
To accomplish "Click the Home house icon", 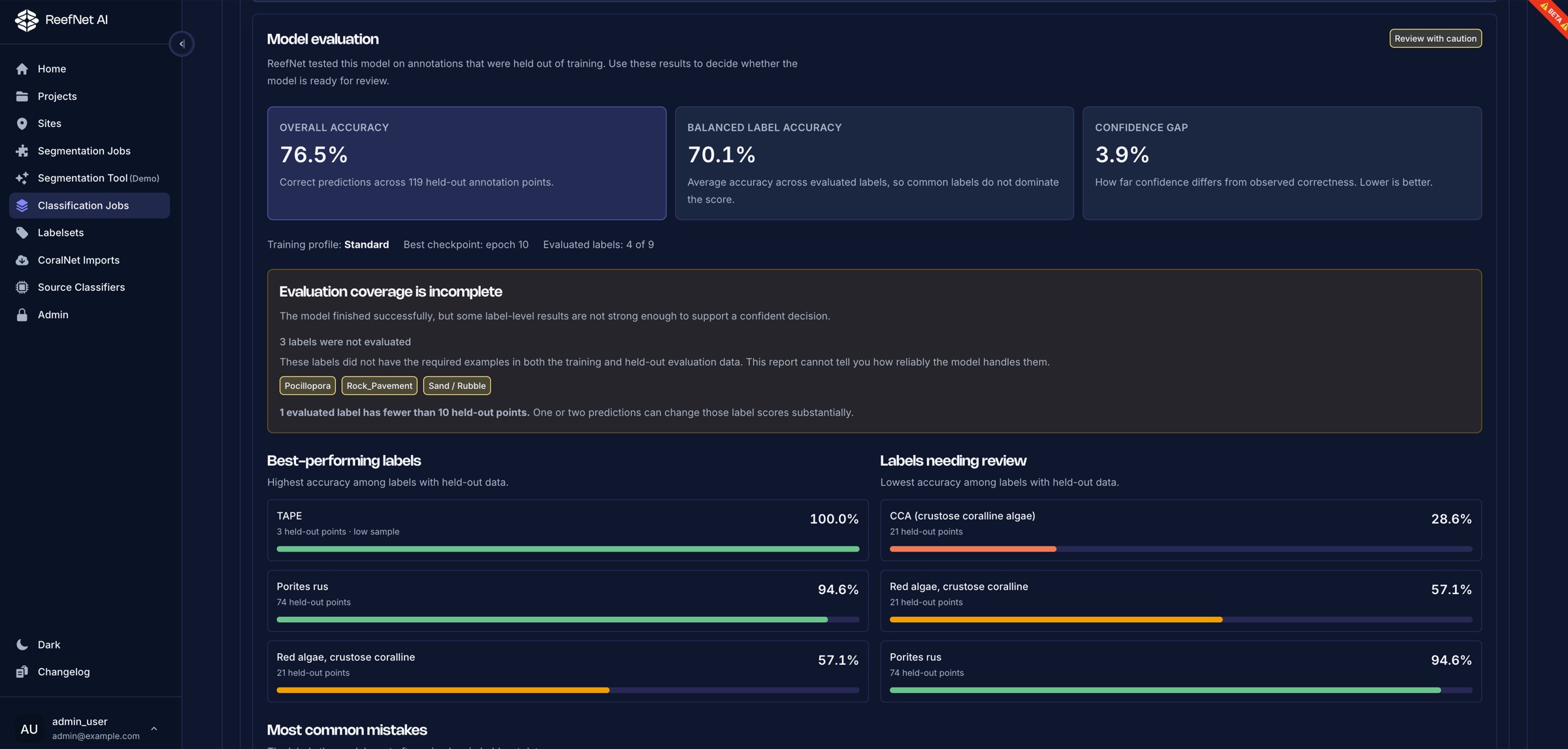I will click(x=22, y=69).
